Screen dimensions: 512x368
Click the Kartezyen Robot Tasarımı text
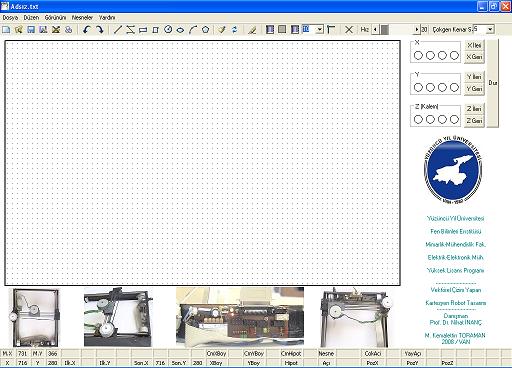click(x=456, y=303)
